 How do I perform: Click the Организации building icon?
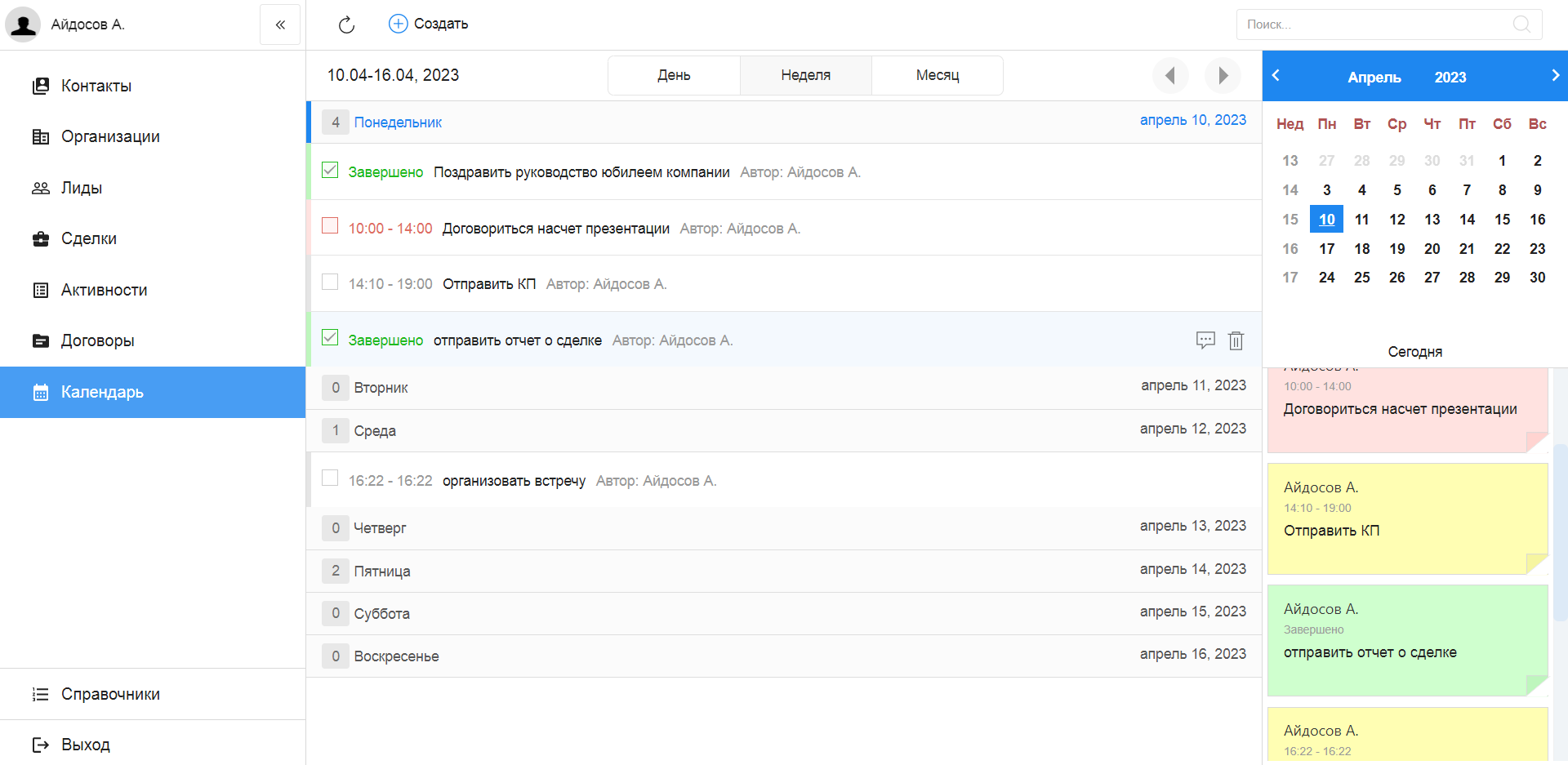click(x=41, y=137)
